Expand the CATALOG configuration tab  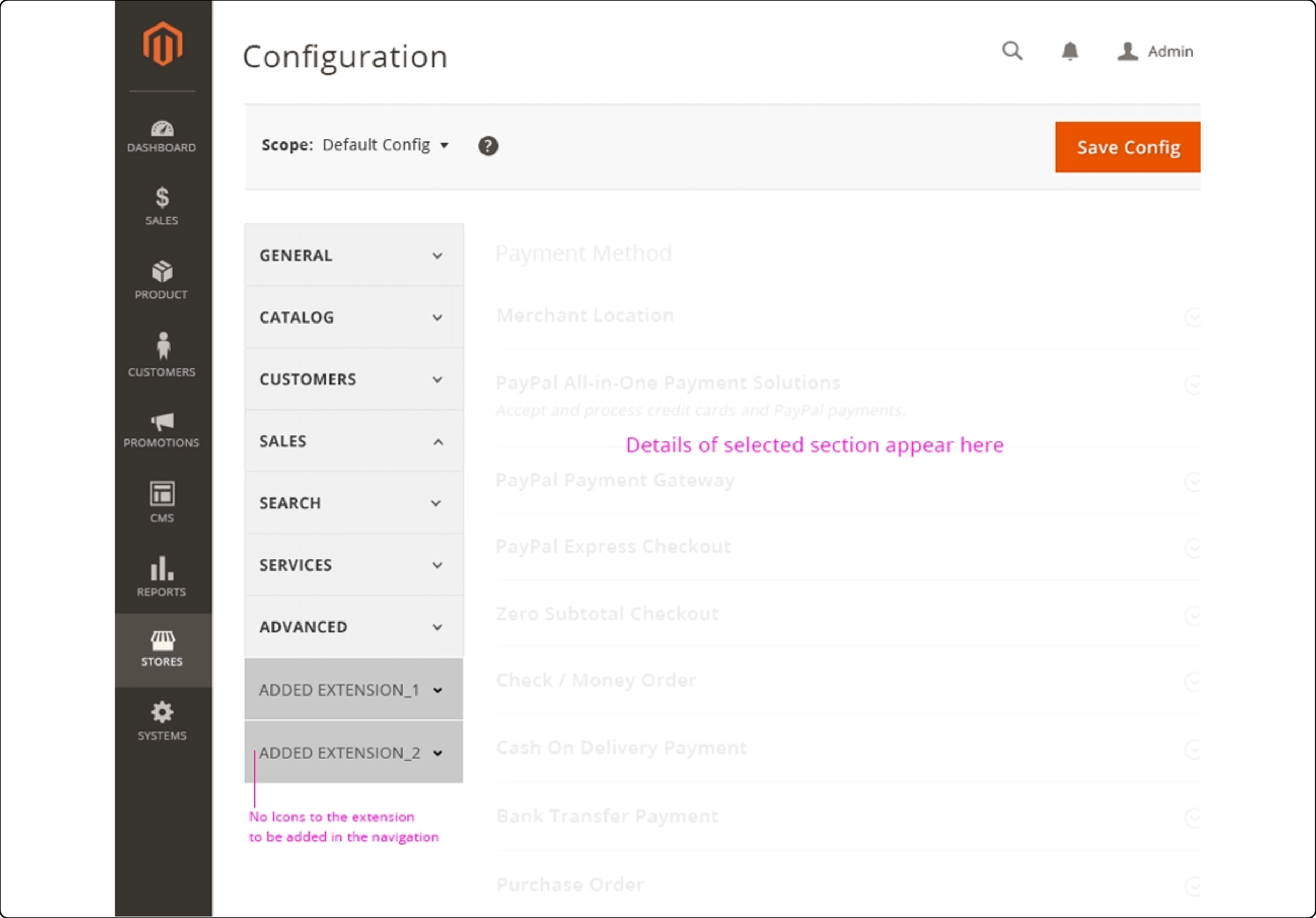point(354,318)
